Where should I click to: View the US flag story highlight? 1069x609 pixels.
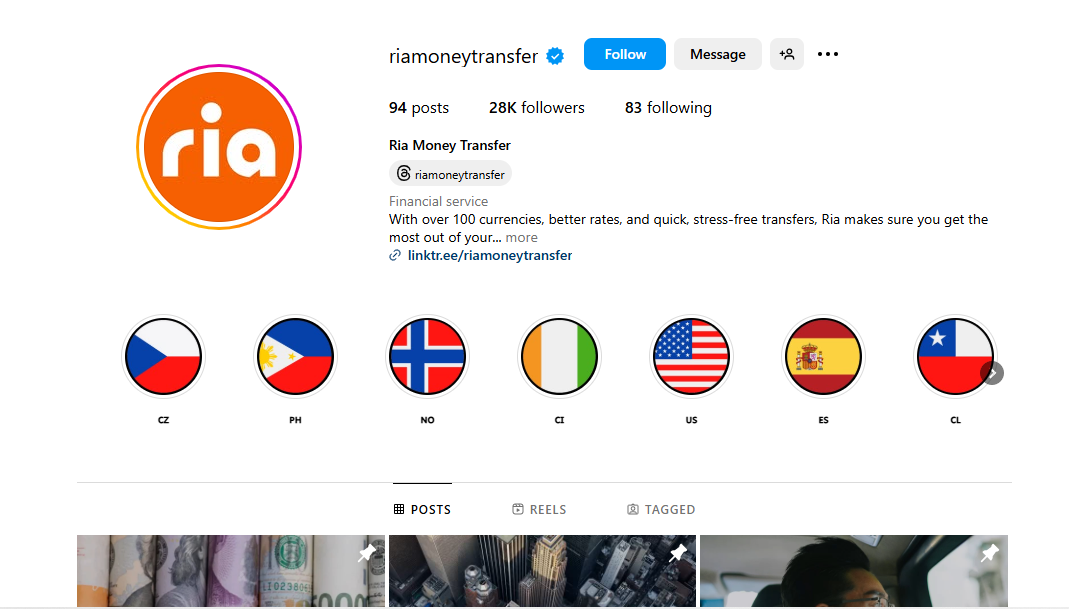[x=691, y=357]
